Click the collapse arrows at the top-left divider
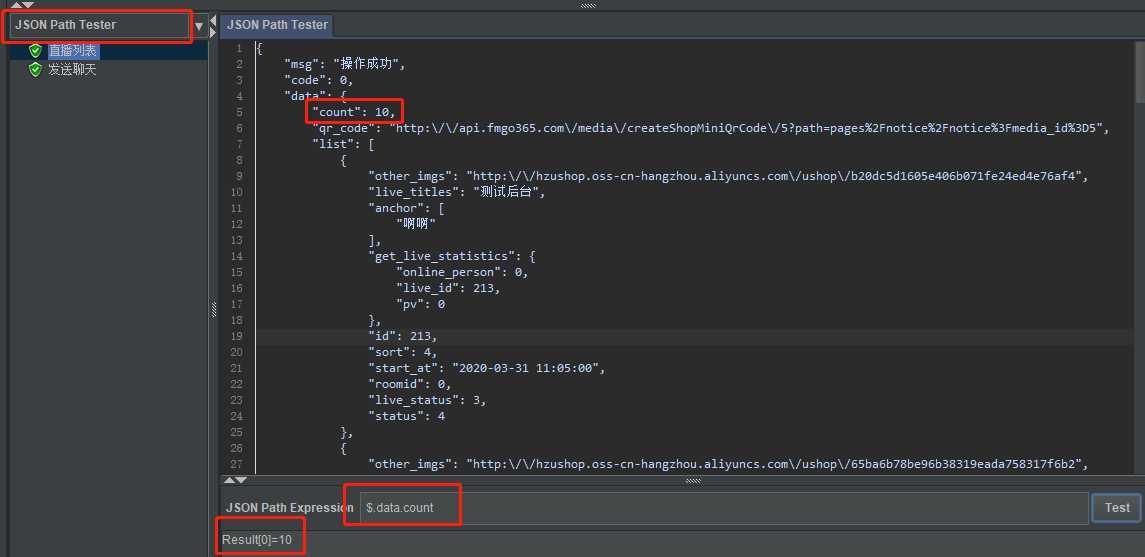Image resolution: width=1145 pixels, height=557 pixels. point(23,4)
